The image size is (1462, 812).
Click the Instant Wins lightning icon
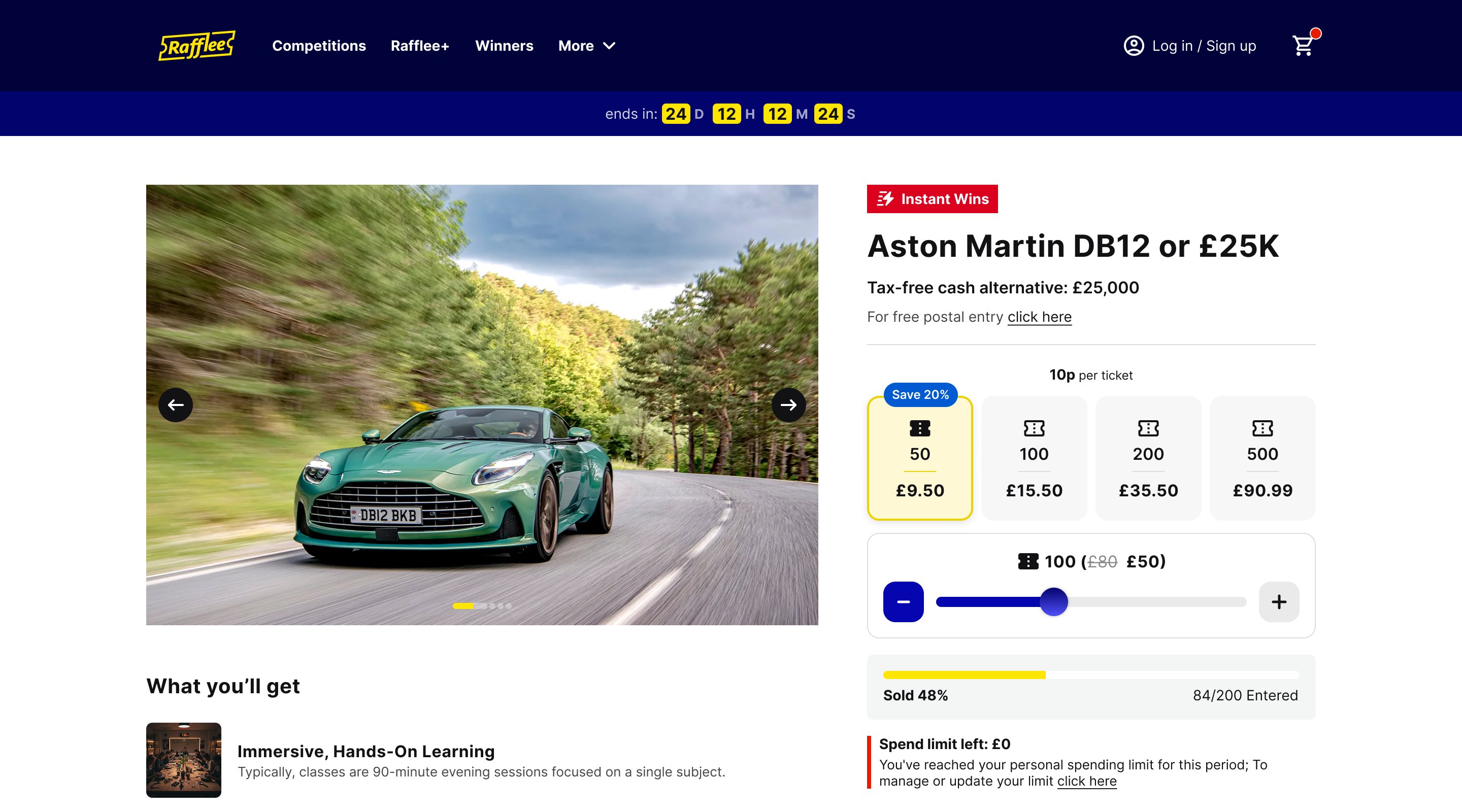tap(885, 198)
